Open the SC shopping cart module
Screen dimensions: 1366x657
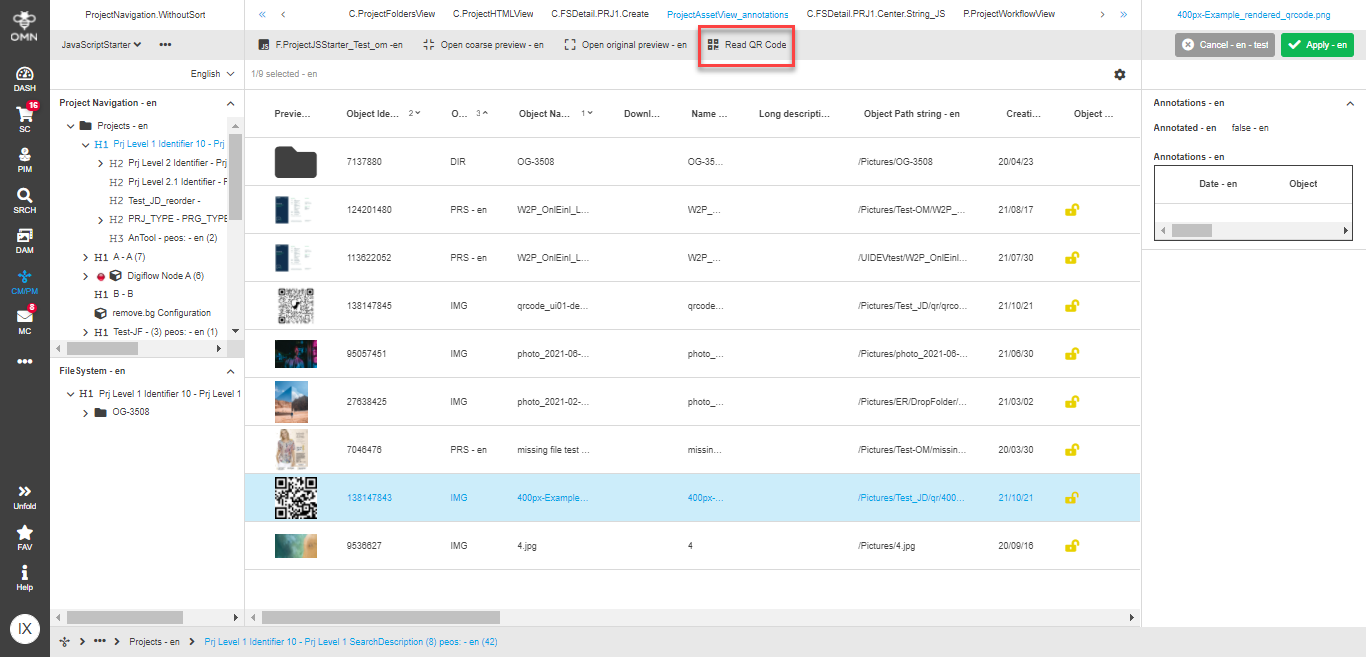(24, 114)
